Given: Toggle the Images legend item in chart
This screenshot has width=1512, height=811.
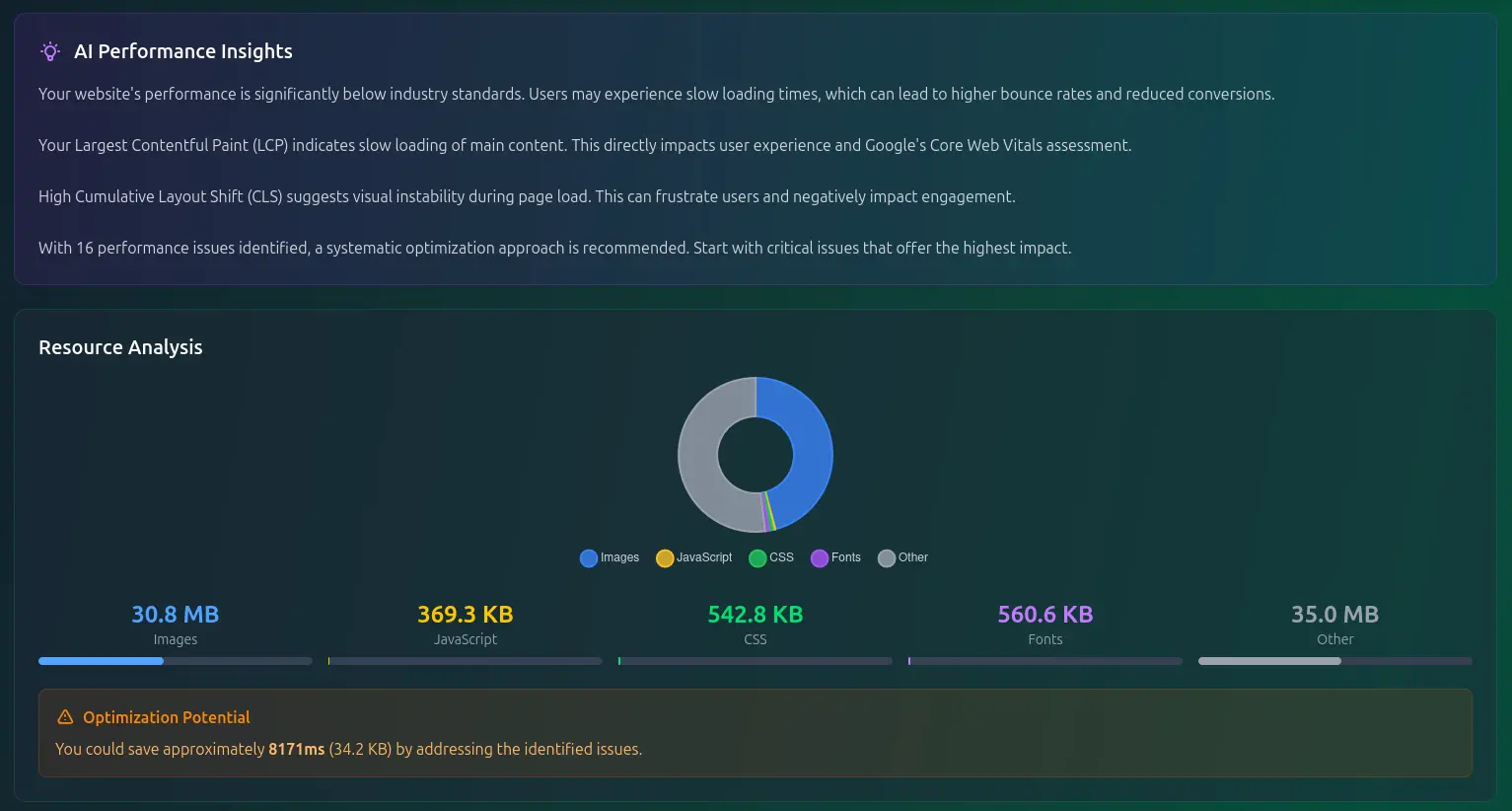Looking at the screenshot, I should [610, 557].
